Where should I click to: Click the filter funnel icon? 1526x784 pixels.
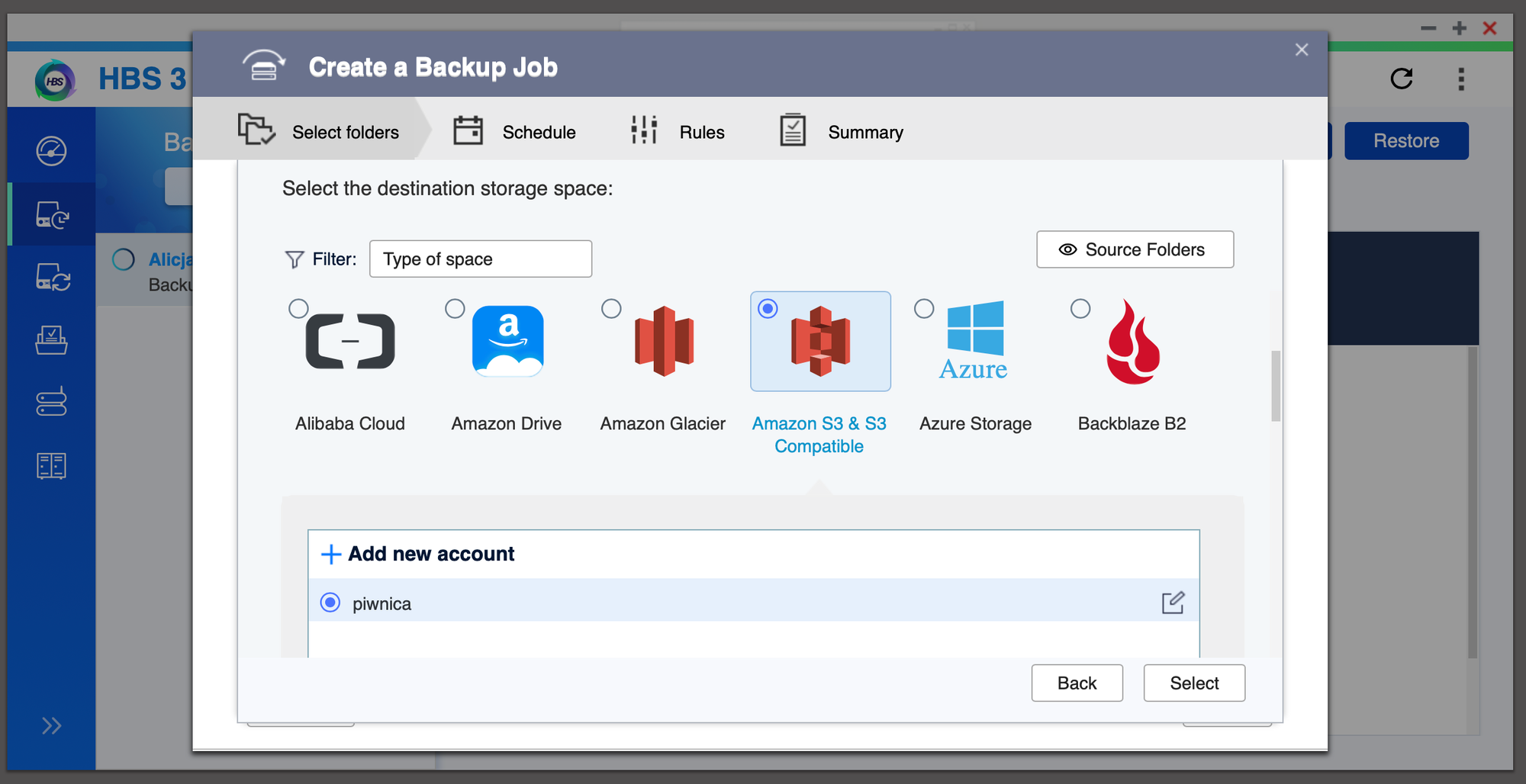tap(294, 260)
